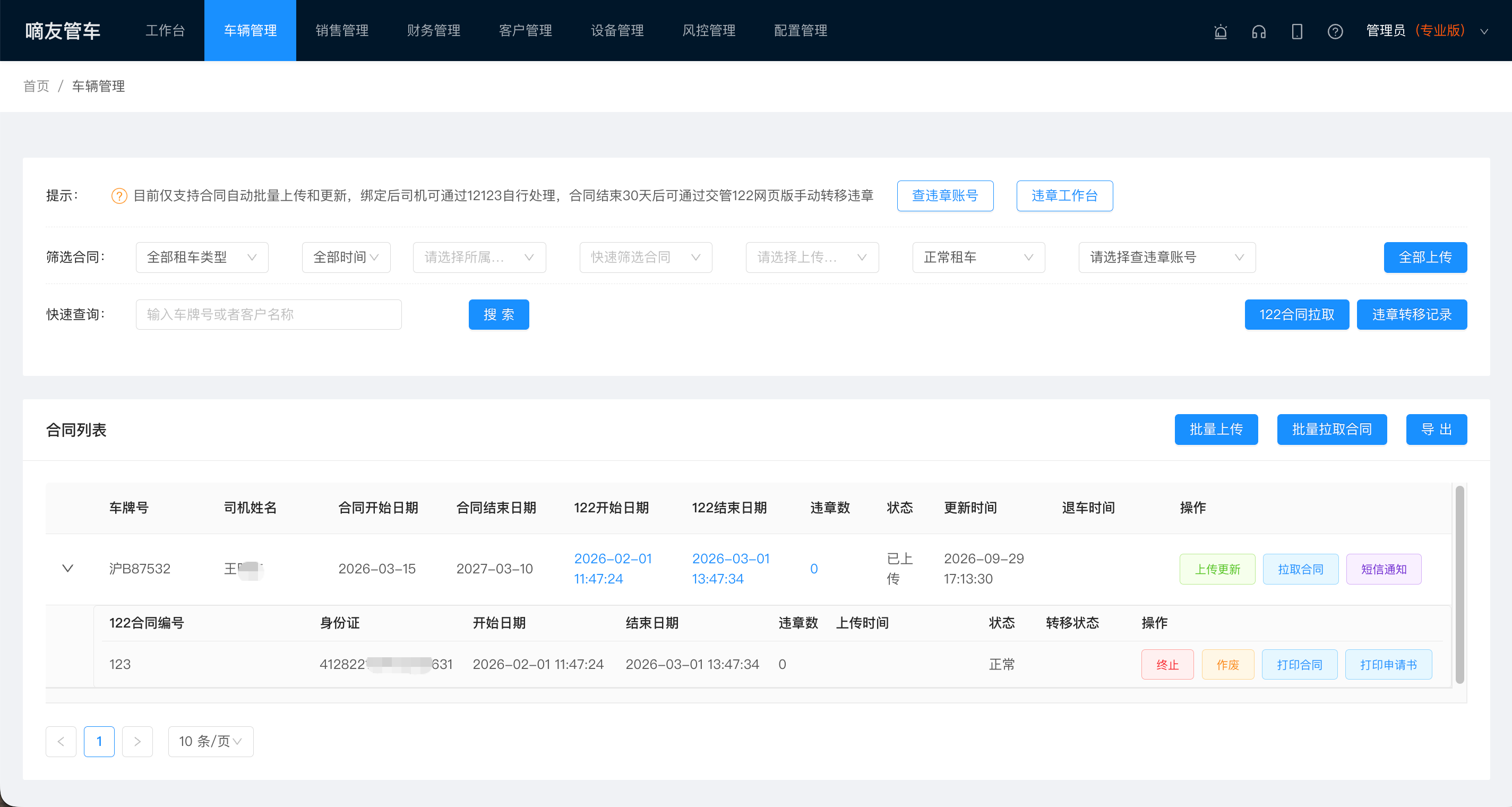Open the 快速筛选合同 dropdown
The image size is (1512, 807).
646,257
